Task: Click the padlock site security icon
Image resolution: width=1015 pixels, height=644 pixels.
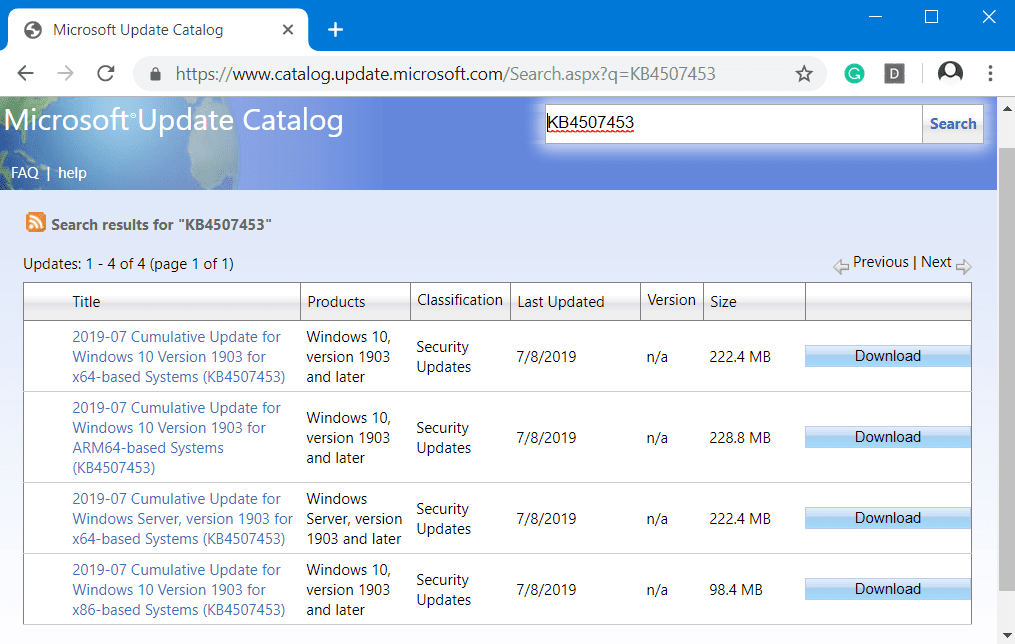Action: (x=155, y=74)
